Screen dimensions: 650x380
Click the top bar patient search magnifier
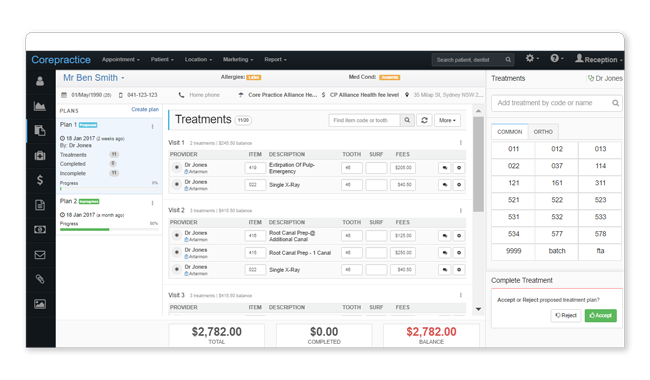point(508,60)
